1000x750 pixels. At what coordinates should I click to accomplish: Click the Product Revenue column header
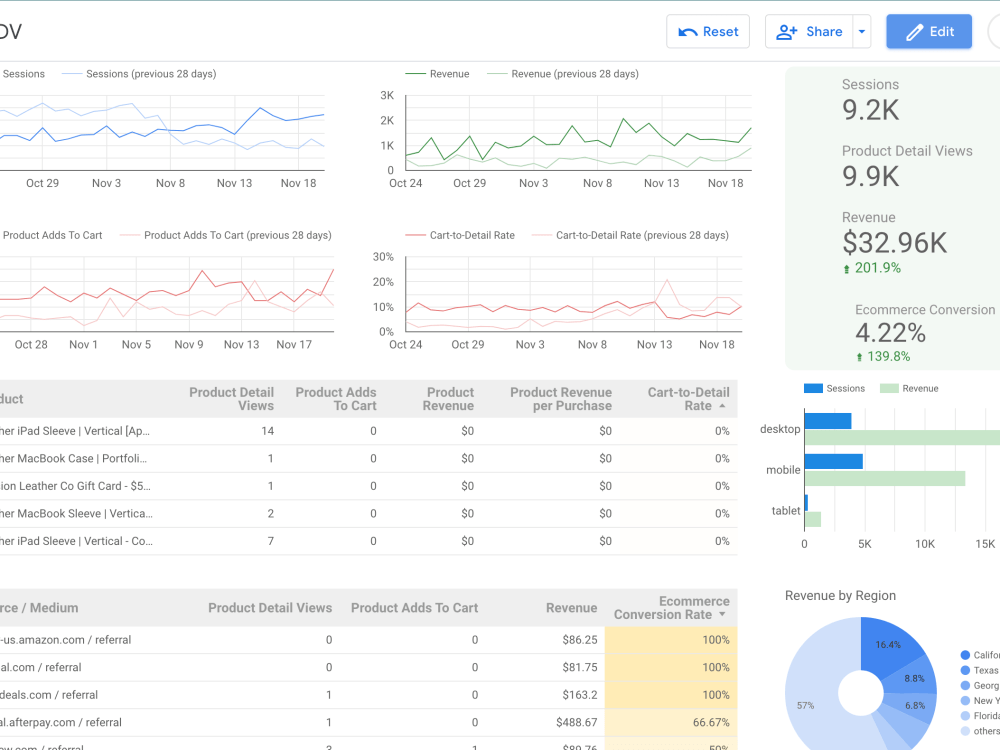click(450, 399)
